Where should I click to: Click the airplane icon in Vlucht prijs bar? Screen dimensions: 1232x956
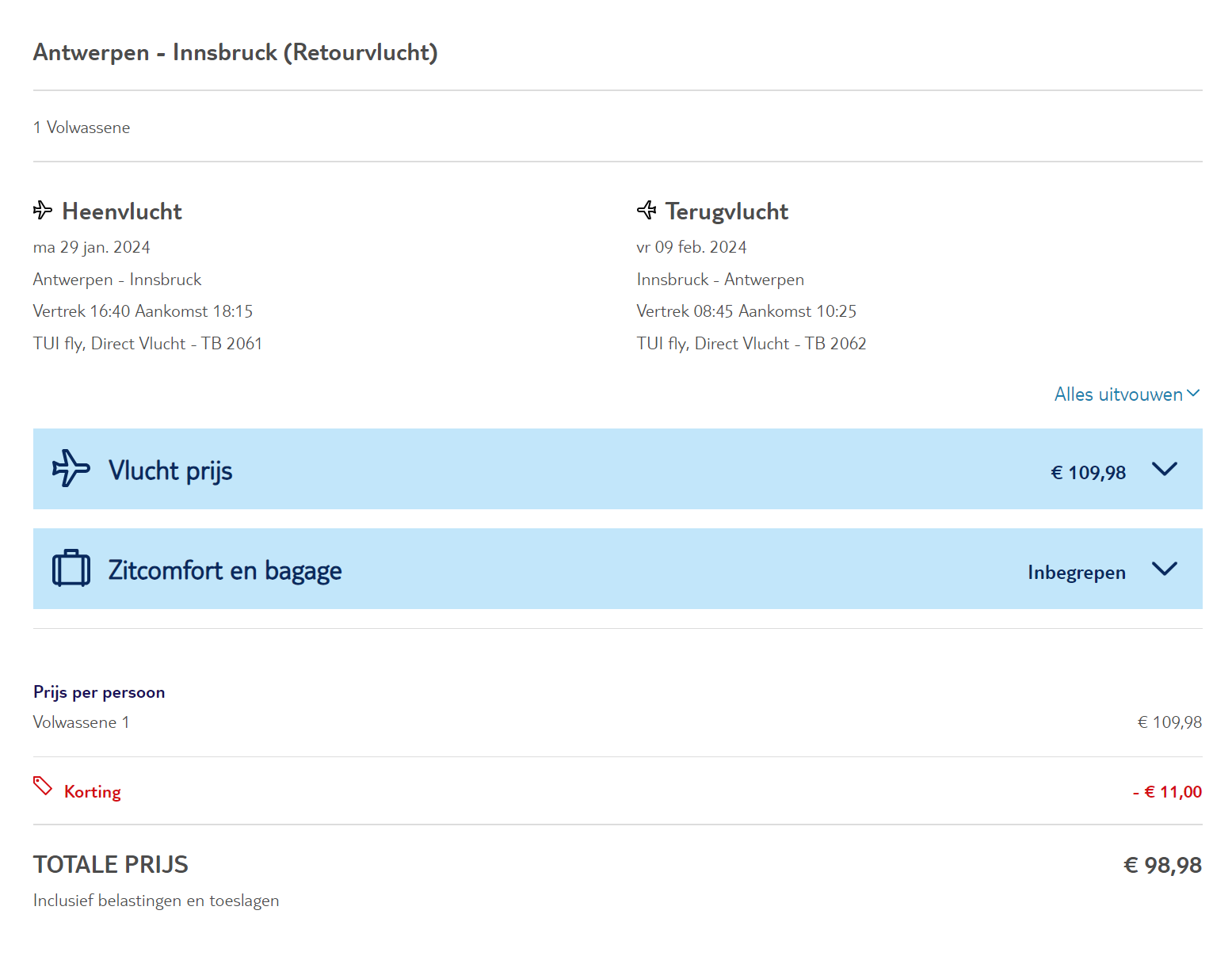point(71,469)
